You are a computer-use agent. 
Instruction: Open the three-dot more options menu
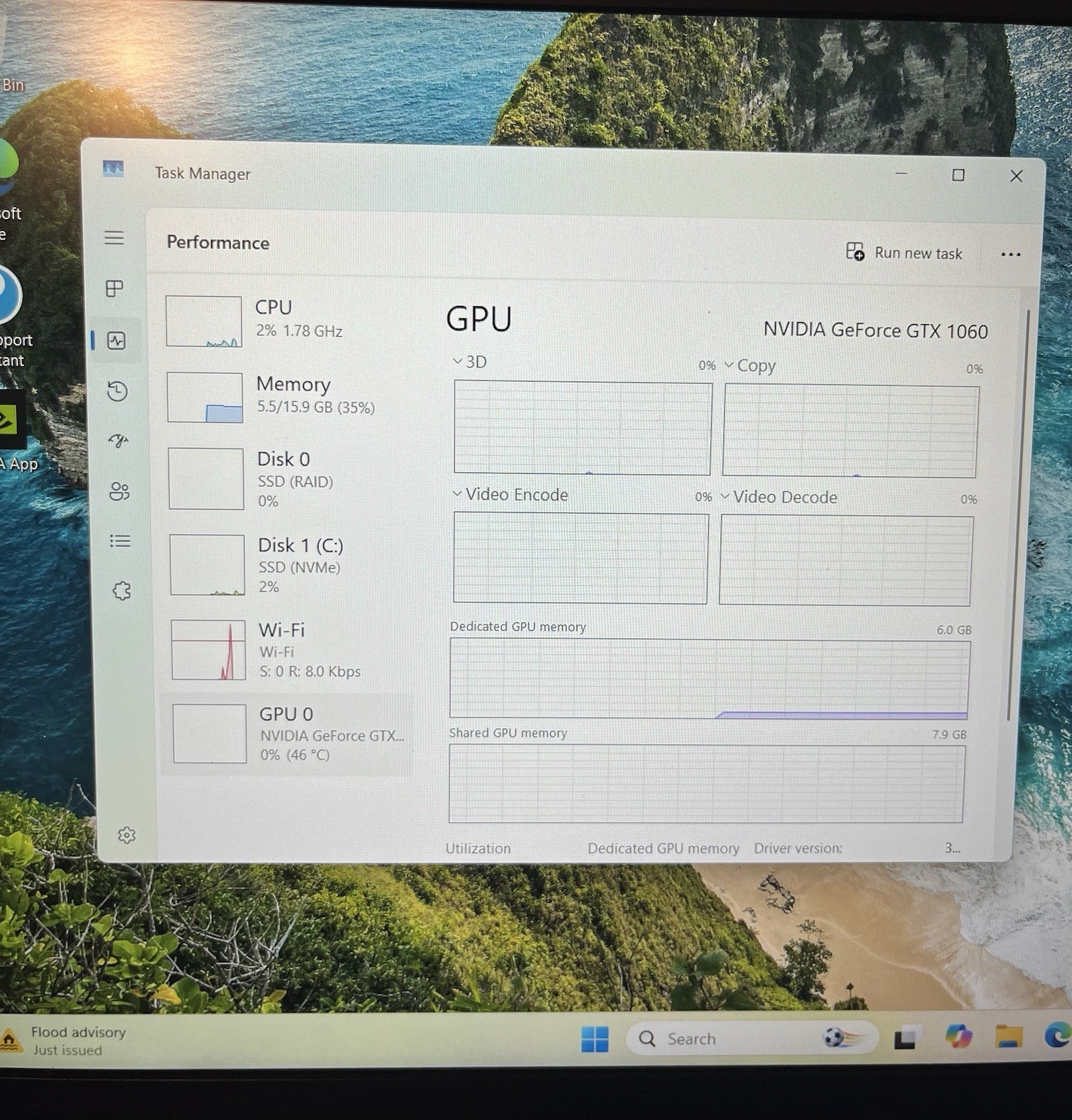(x=1010, y=255)
